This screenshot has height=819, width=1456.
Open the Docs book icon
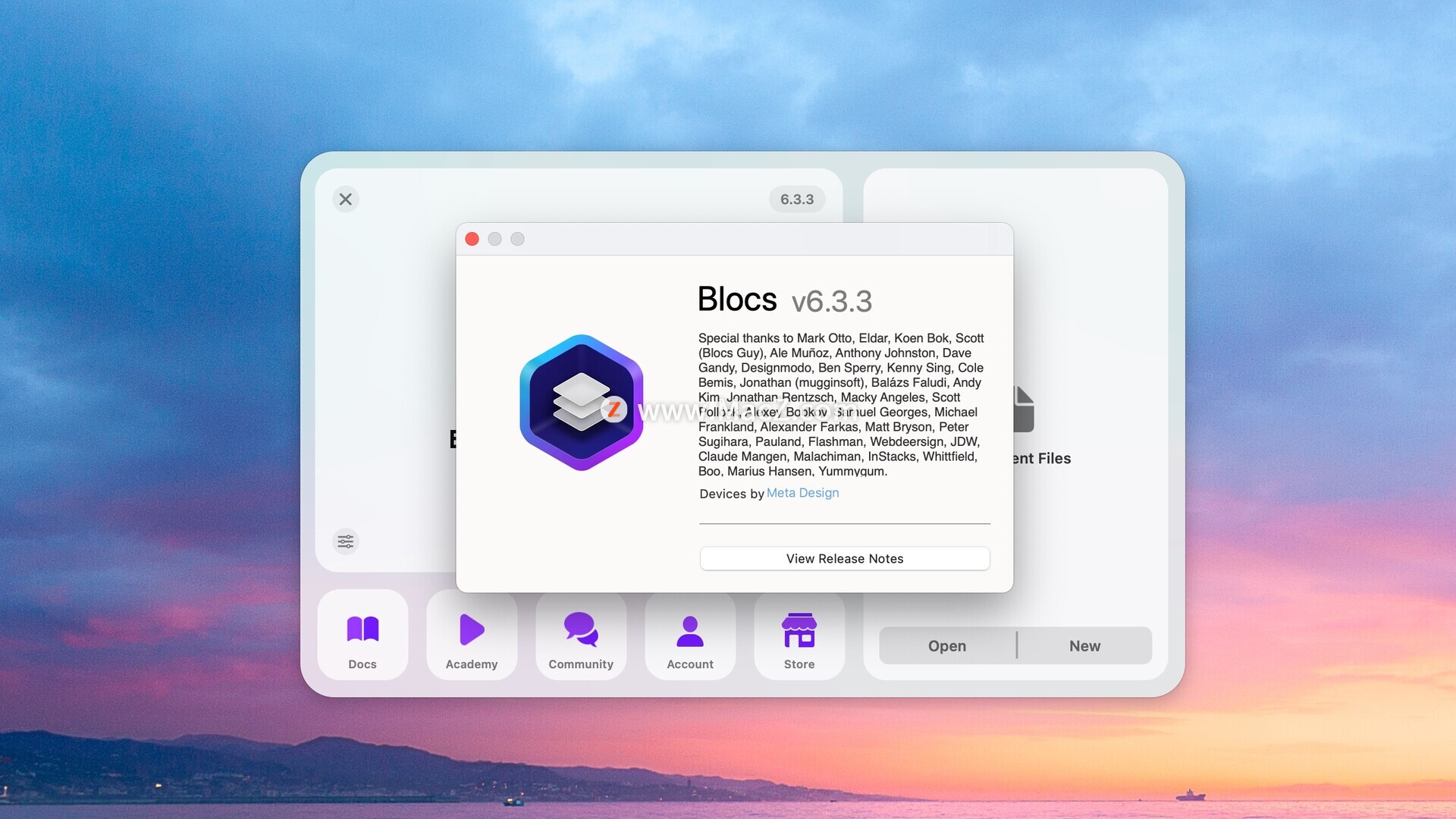click(362, 629)
